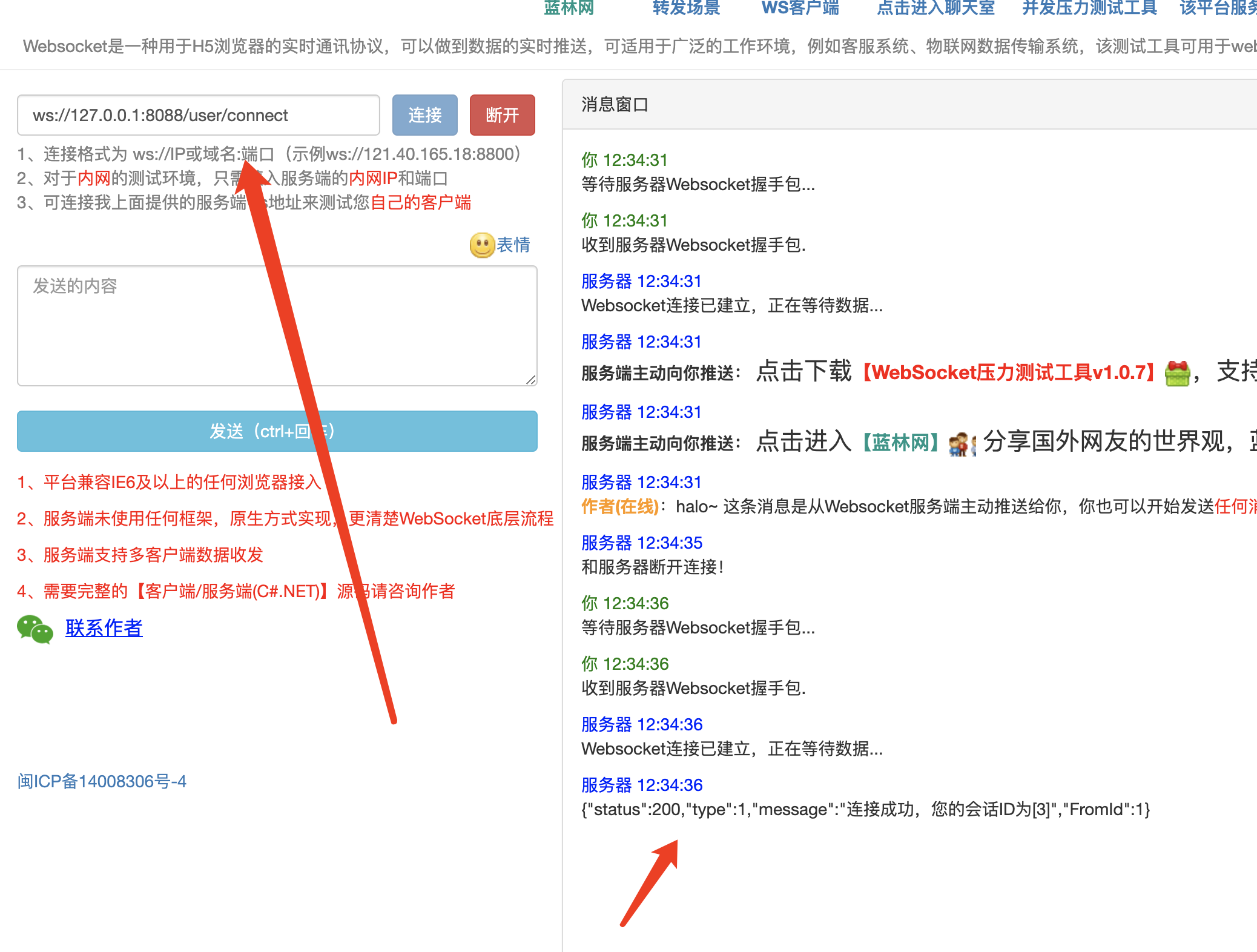
Task: Open the 表情 emoticon link
Action: pyautogui.click(x=513, y=245)
